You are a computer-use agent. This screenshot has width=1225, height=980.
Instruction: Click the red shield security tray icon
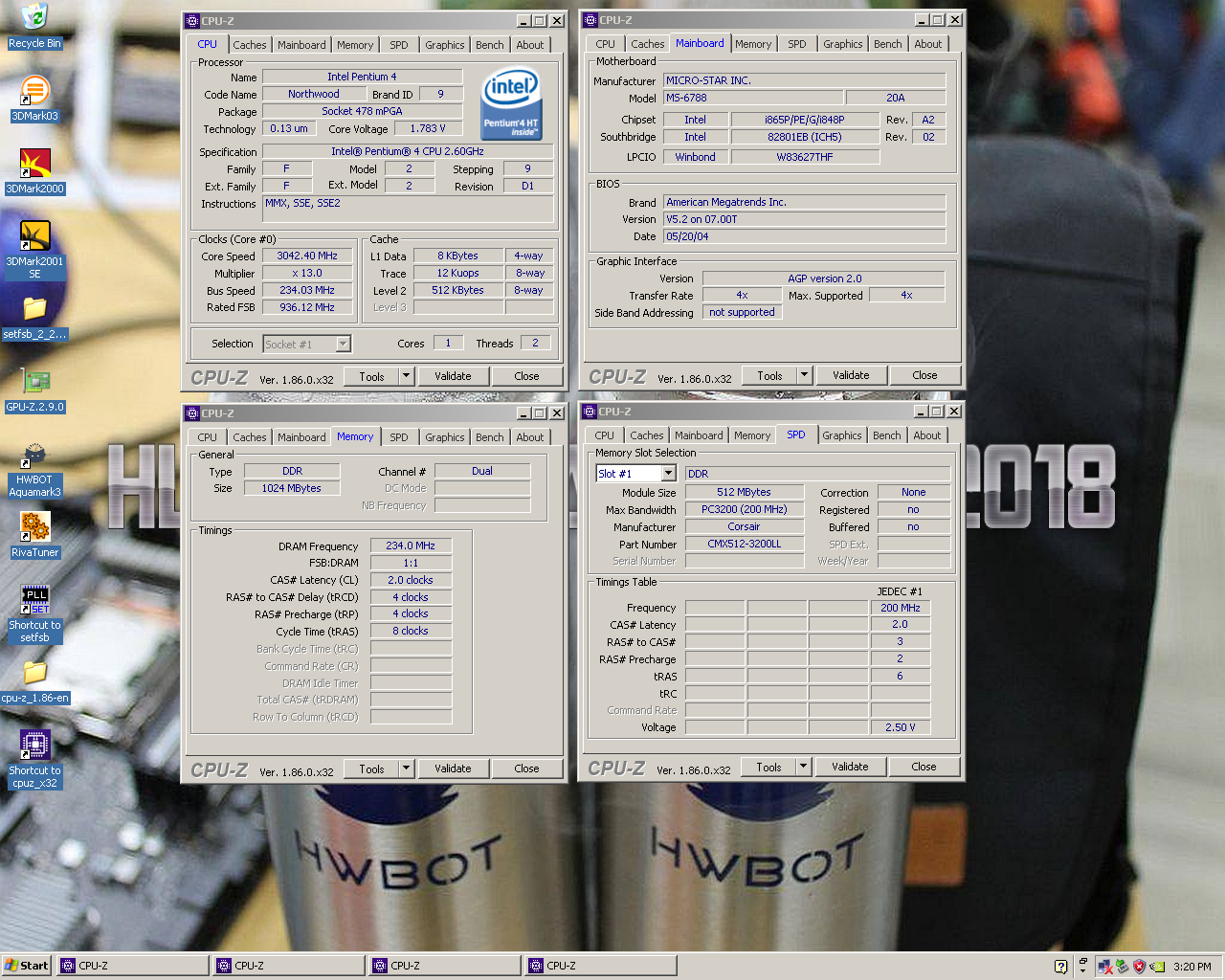click(x=1139, y=967)
